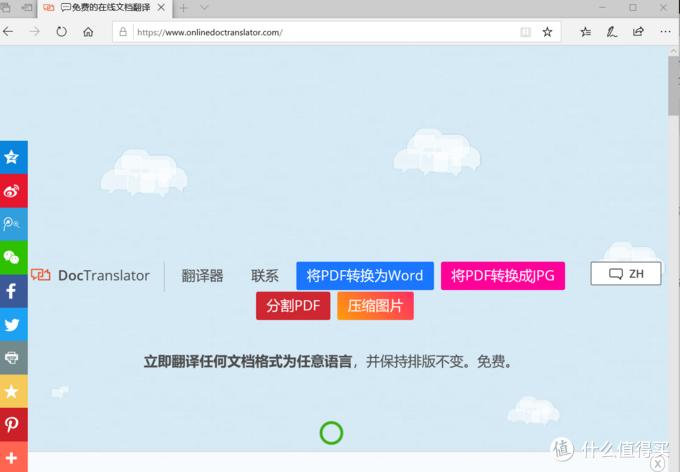
Task: Open the tab list chevron dropdown
Action: click(x=205, y=8)
